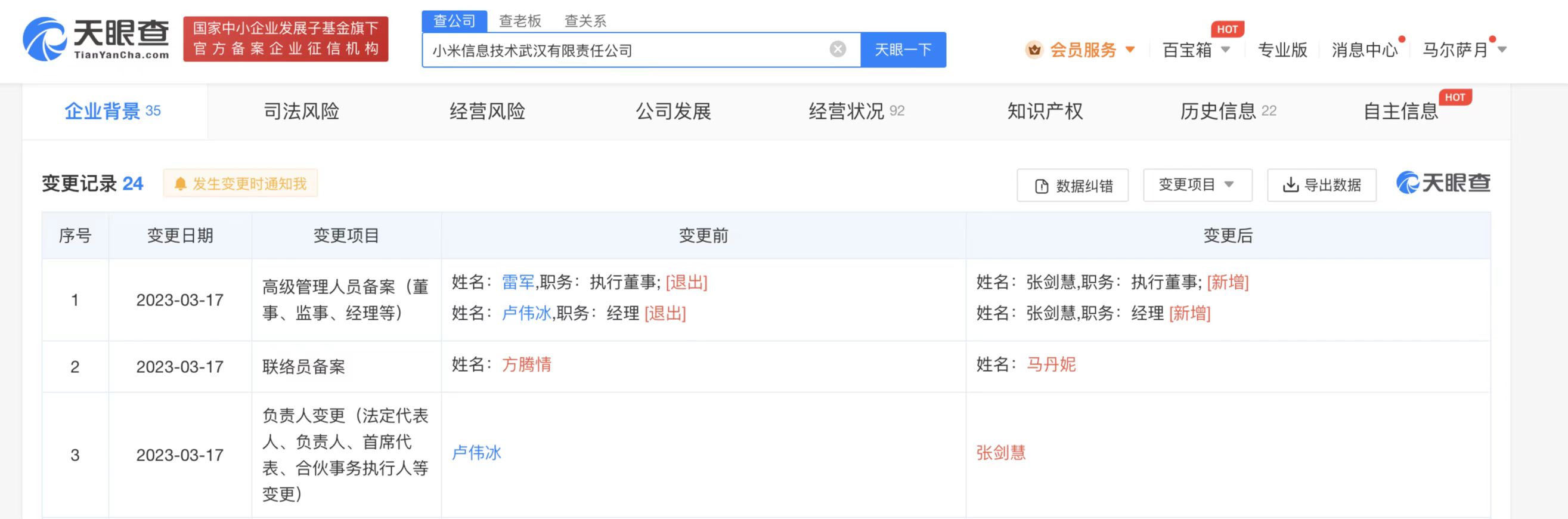Open 消息中心 notifications

pos(1364,50)
